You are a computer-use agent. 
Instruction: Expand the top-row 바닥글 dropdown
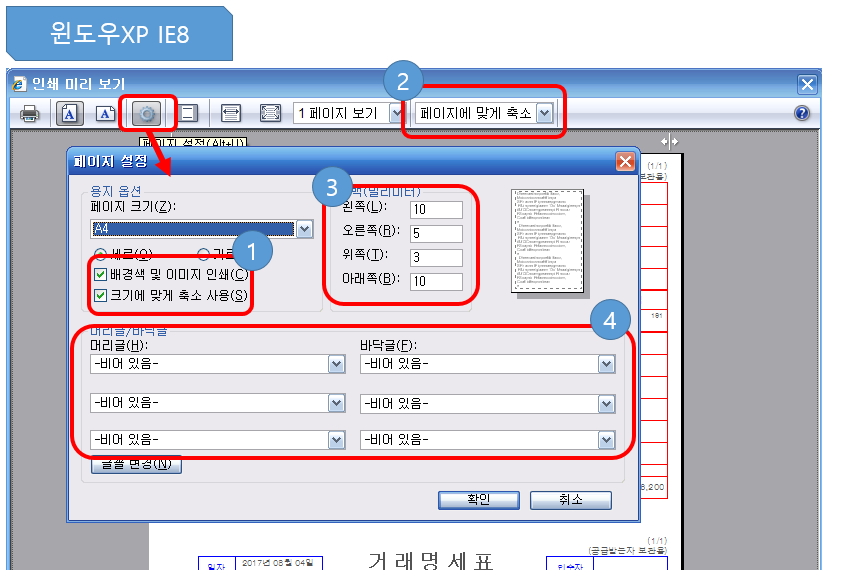(x=606, y=364)
